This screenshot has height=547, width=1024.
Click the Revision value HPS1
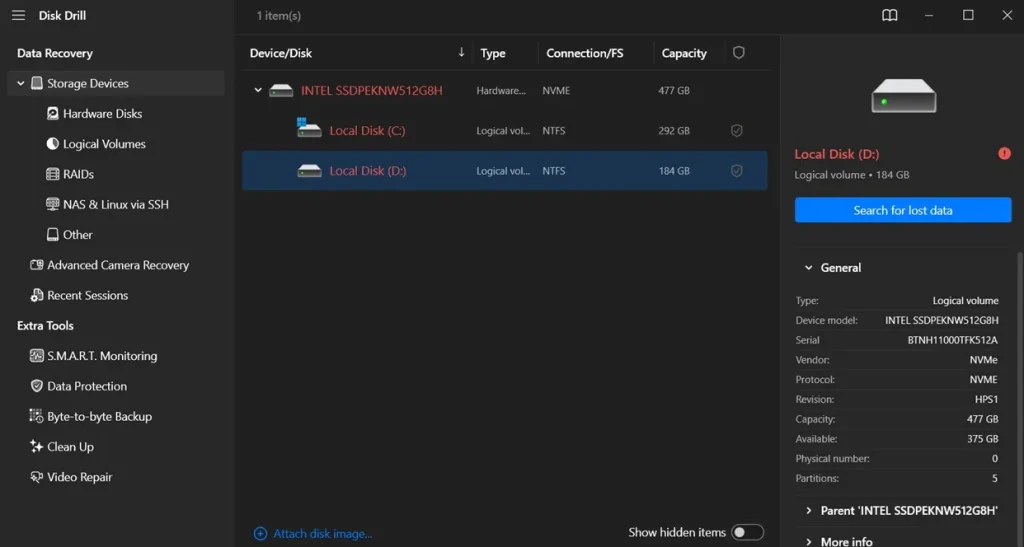tap(986, 399)
